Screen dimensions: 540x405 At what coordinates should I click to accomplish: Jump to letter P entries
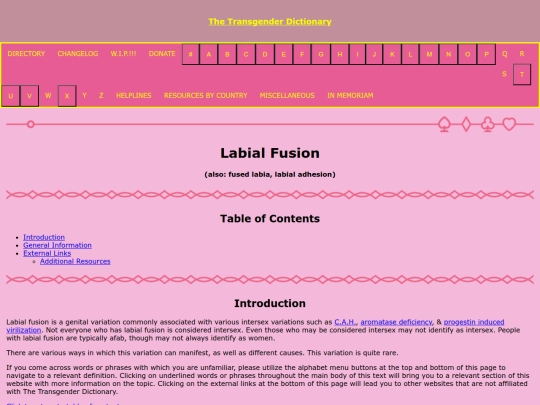coord(486,54)
